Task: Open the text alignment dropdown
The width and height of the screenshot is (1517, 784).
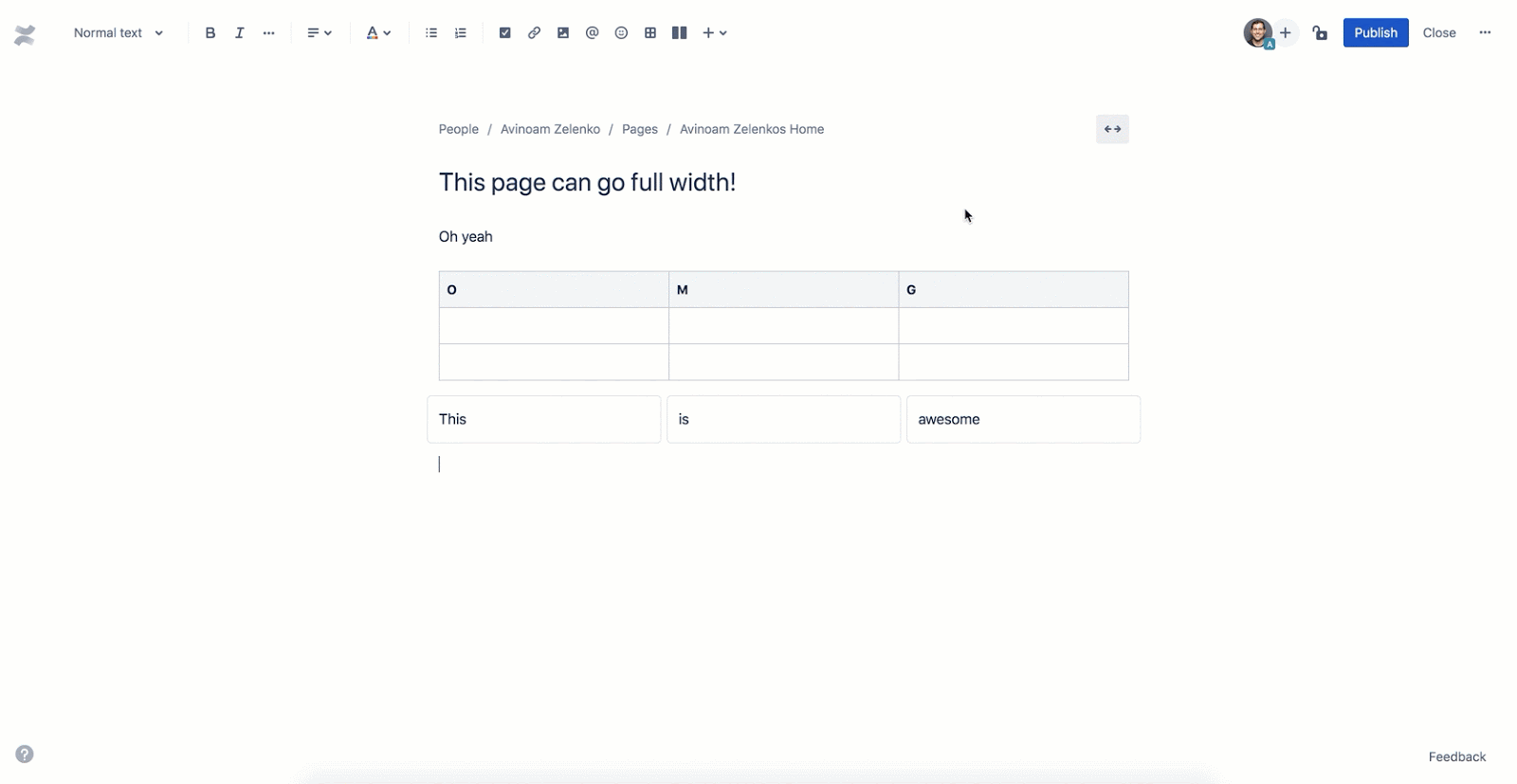Action: tap(320, 33)
